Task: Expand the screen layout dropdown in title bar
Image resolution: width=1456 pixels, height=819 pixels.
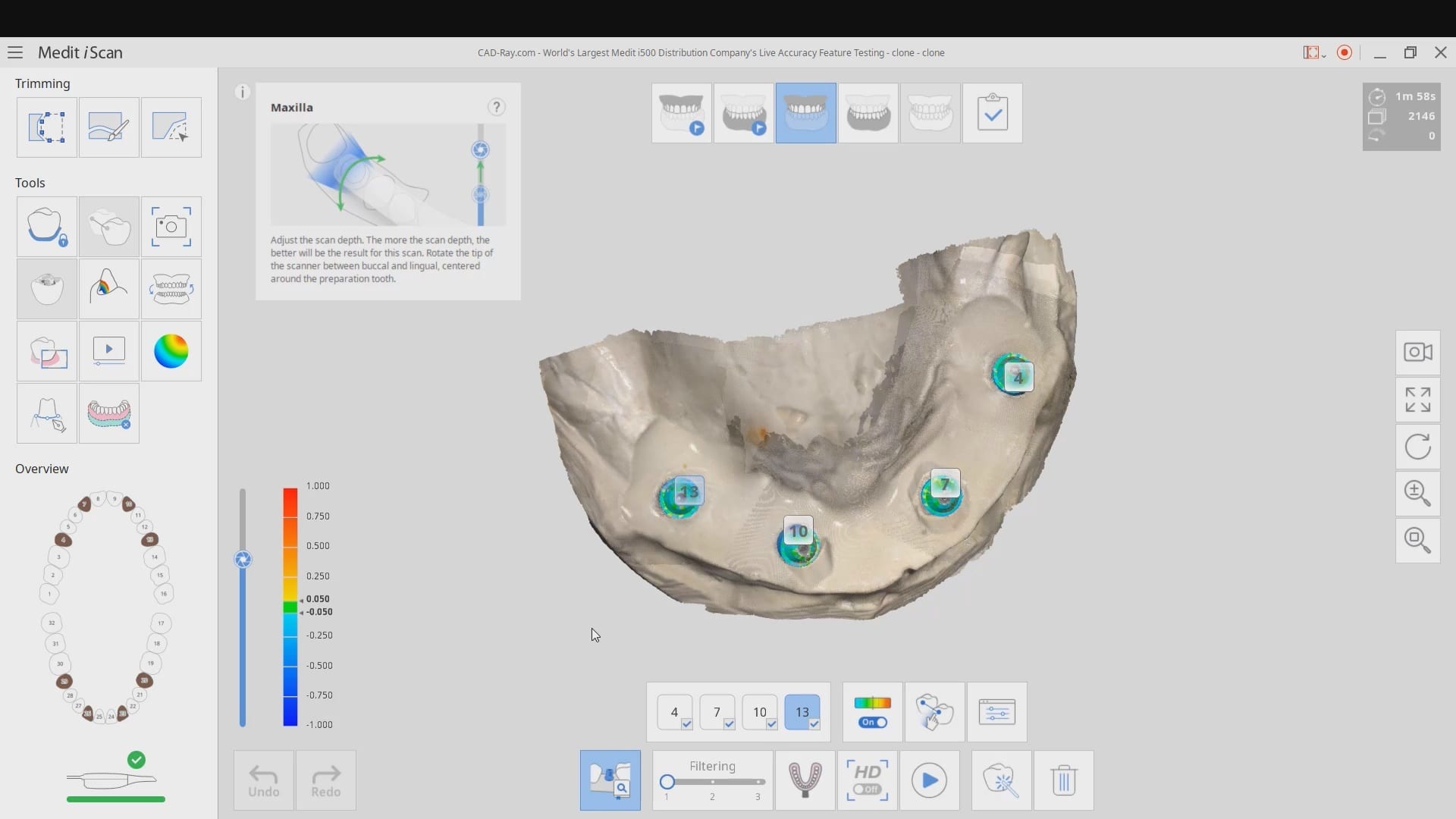Action: pos(1314,52)
